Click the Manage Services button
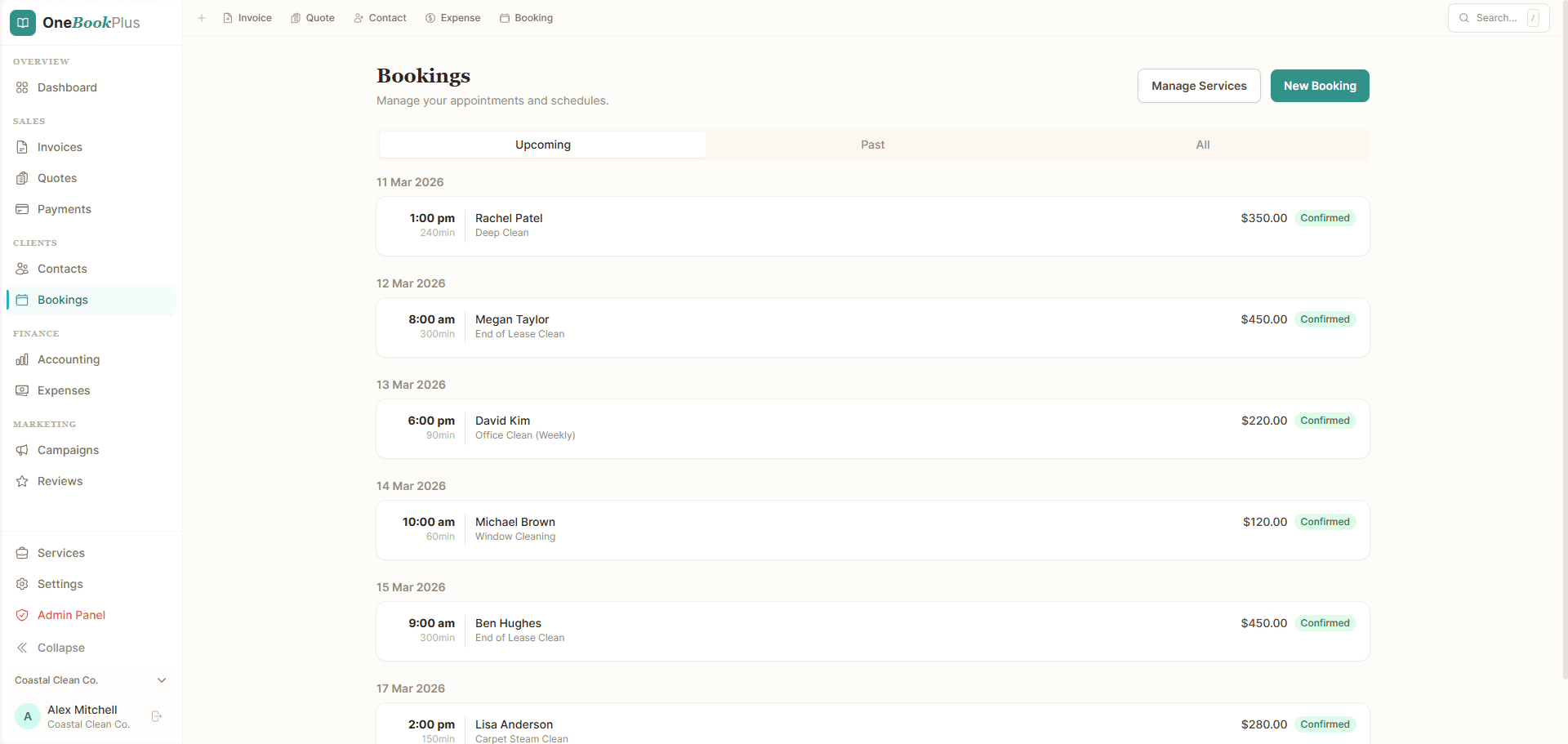 tap(1198, 86)
